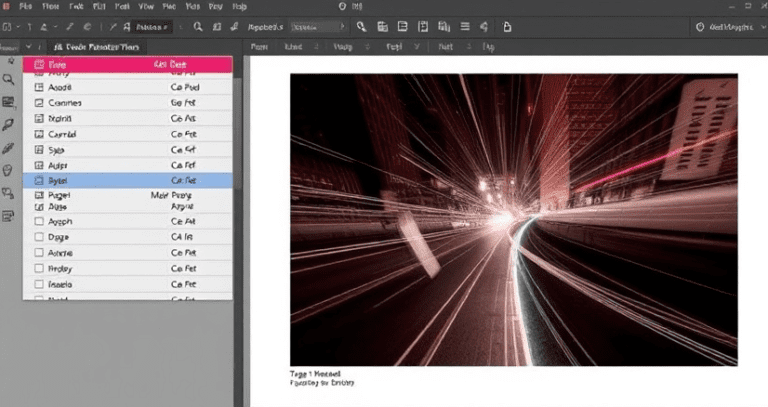
Task: Toggle the checkbox on the 'Ashone' row
Action: pyautogui.click(x=40, y=254)
